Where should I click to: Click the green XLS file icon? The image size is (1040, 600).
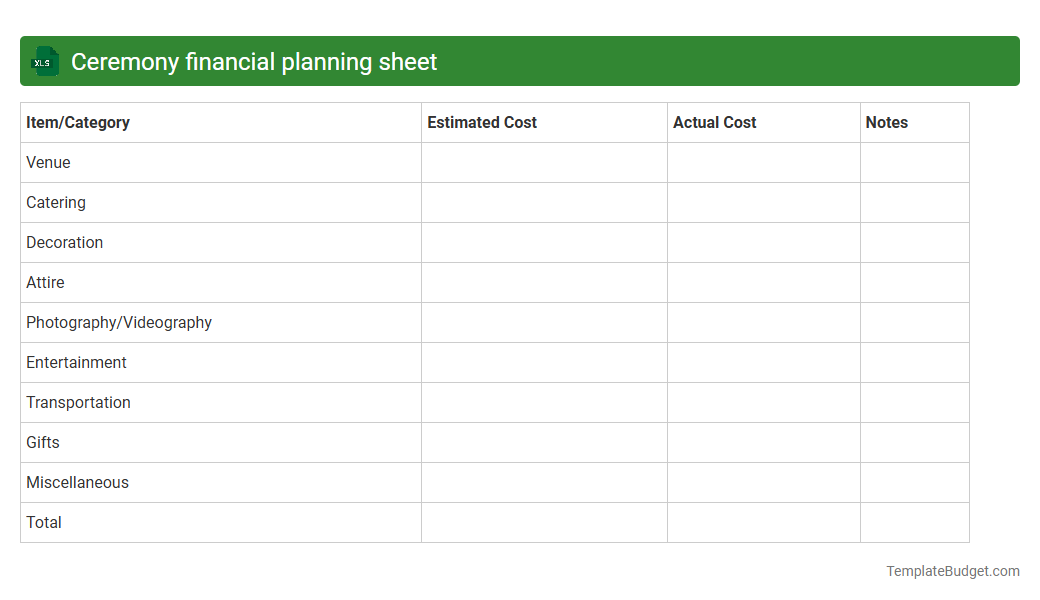[44, 61]
